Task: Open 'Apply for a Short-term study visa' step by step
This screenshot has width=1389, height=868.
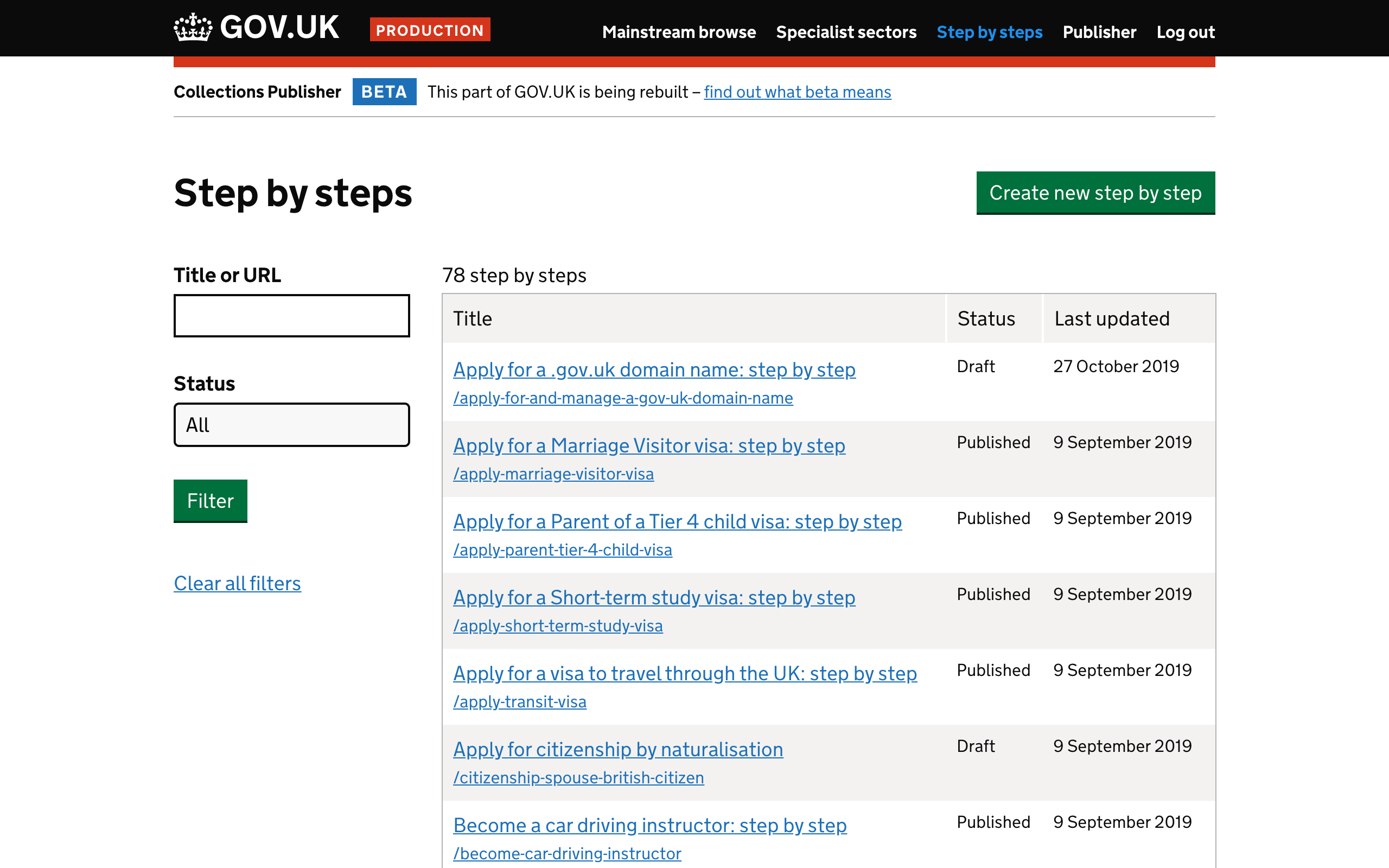Action: [654, 598]
